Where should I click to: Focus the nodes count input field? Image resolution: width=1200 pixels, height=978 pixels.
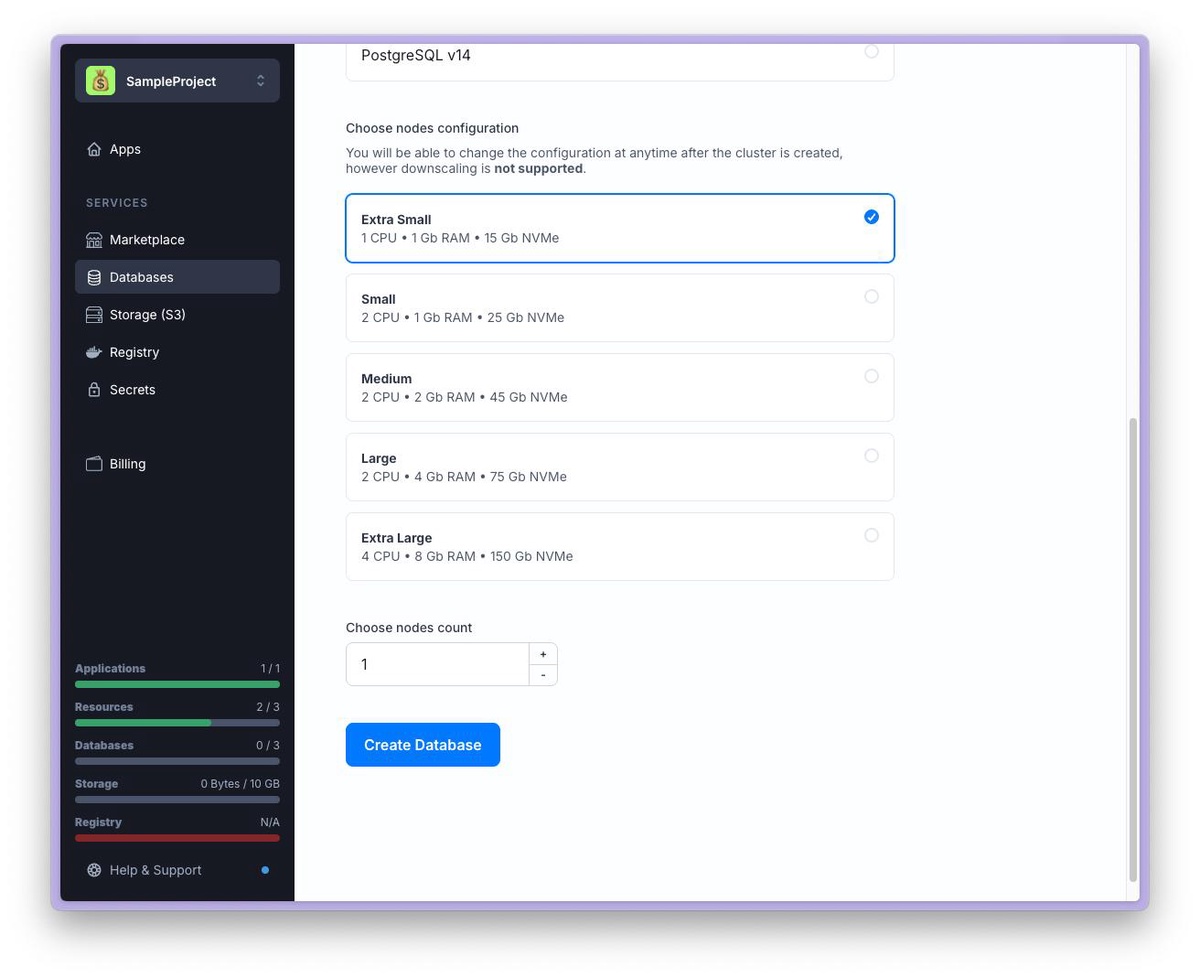(437, 664)
